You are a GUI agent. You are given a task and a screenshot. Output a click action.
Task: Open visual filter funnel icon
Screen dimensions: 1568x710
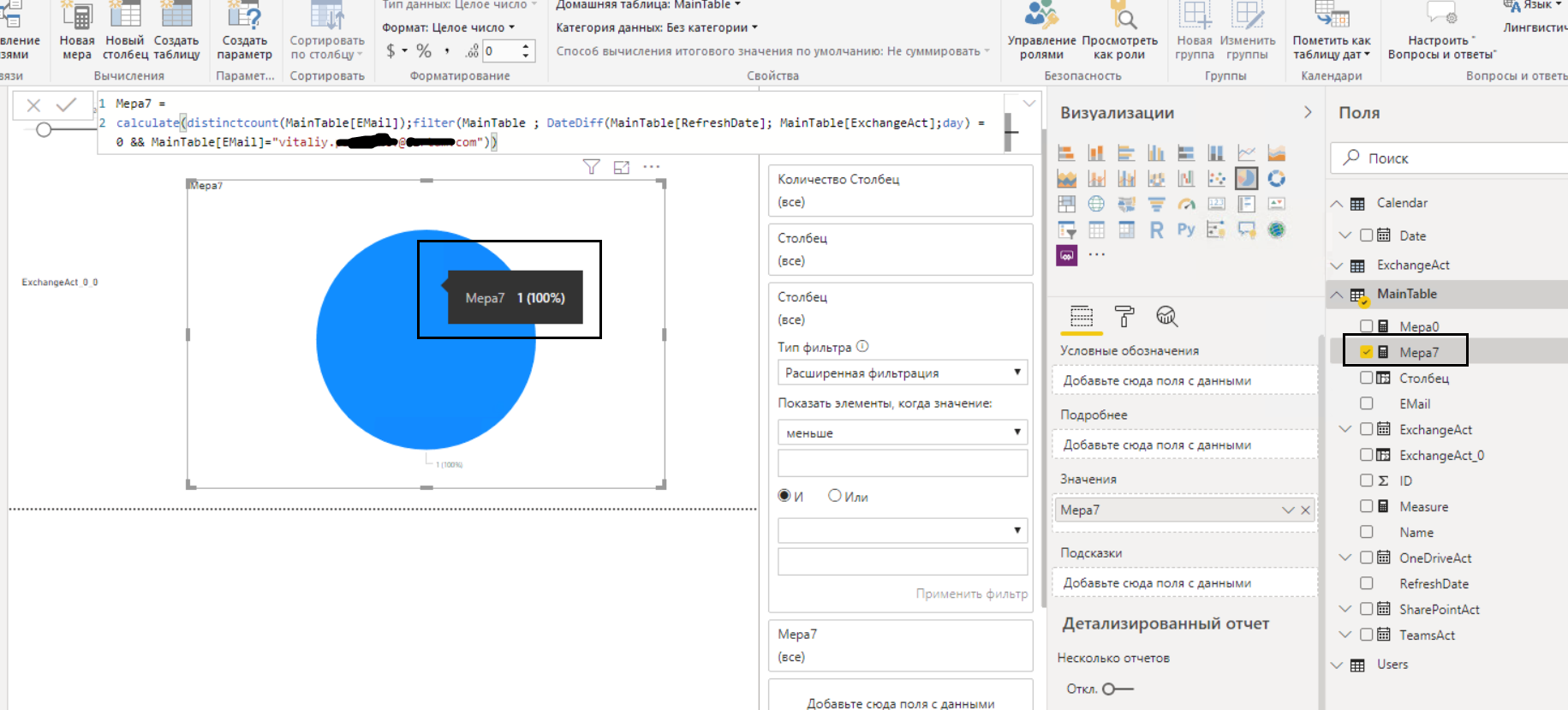[x=591, y=167]
